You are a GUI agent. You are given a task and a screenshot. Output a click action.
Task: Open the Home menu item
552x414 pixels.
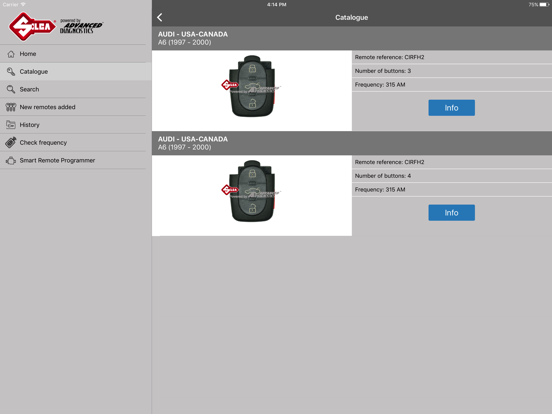point(73,54)
